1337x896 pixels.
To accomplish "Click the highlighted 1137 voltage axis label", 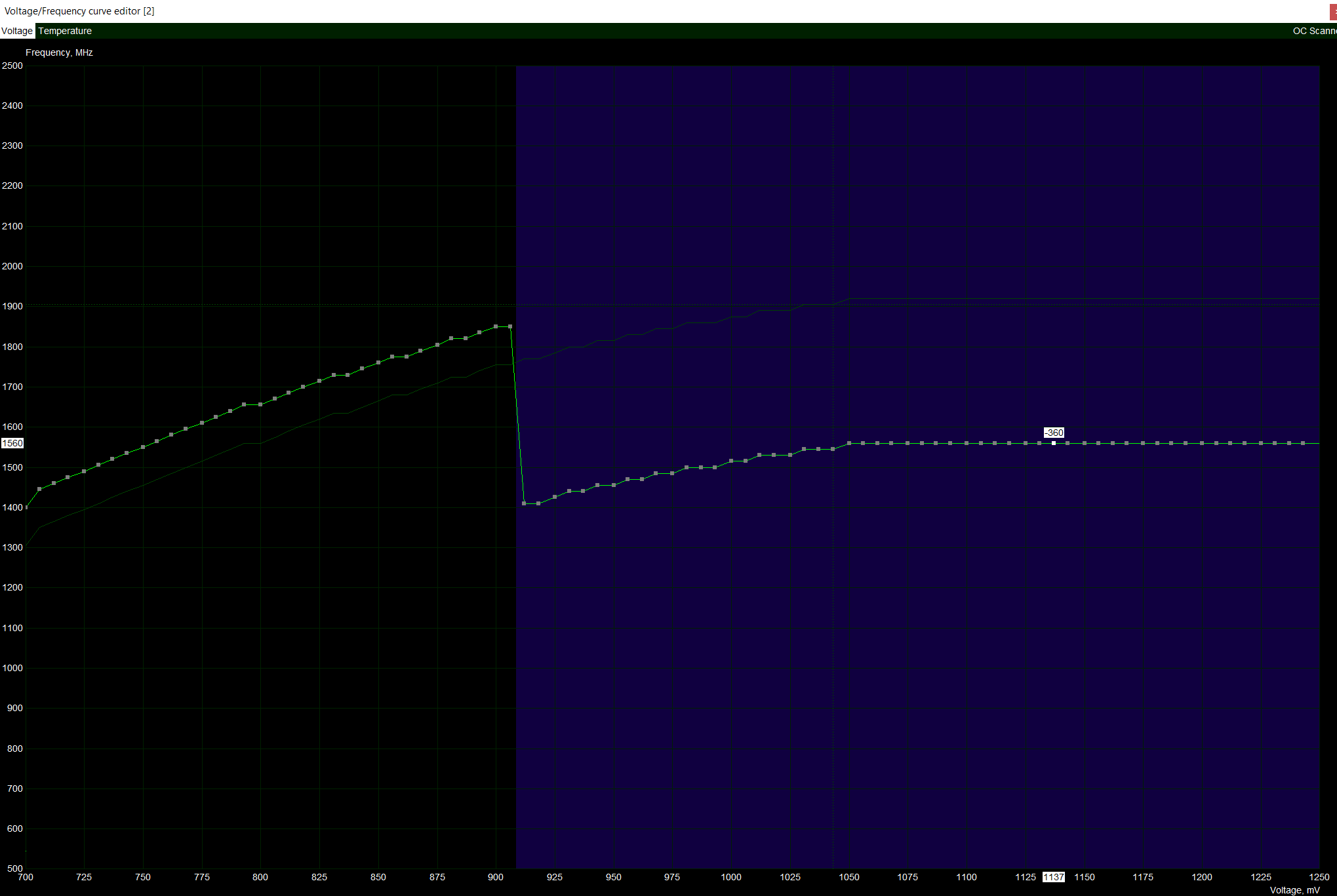I will pos(1054,877).
